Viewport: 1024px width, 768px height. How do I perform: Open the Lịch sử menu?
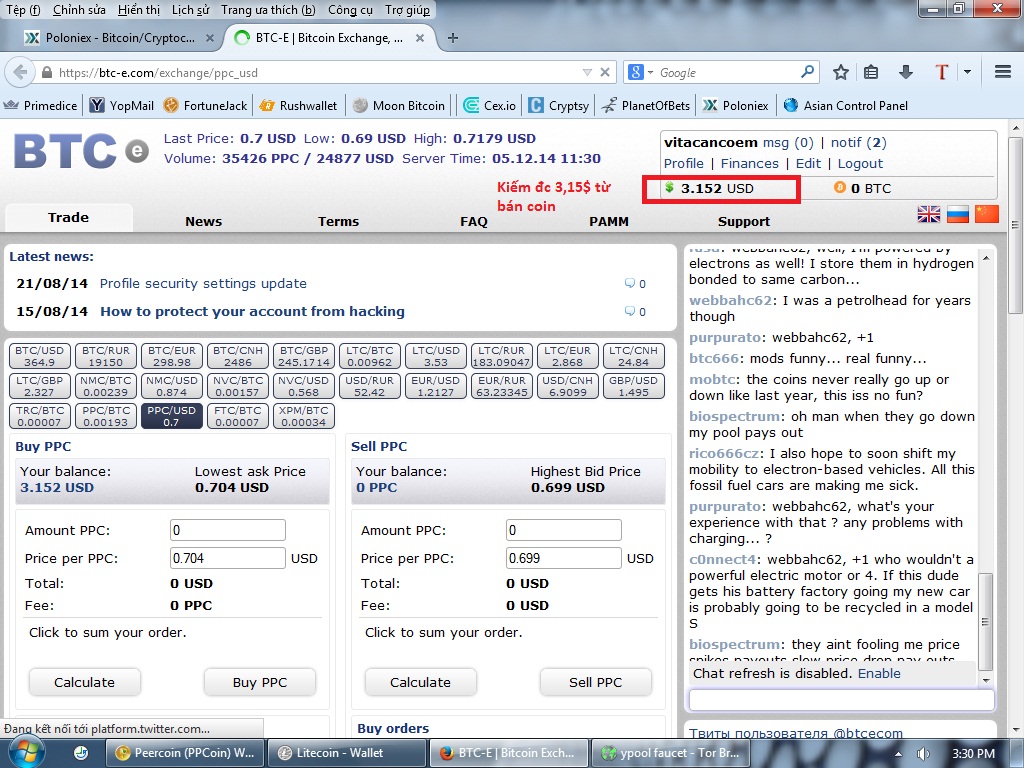[190, 10]
